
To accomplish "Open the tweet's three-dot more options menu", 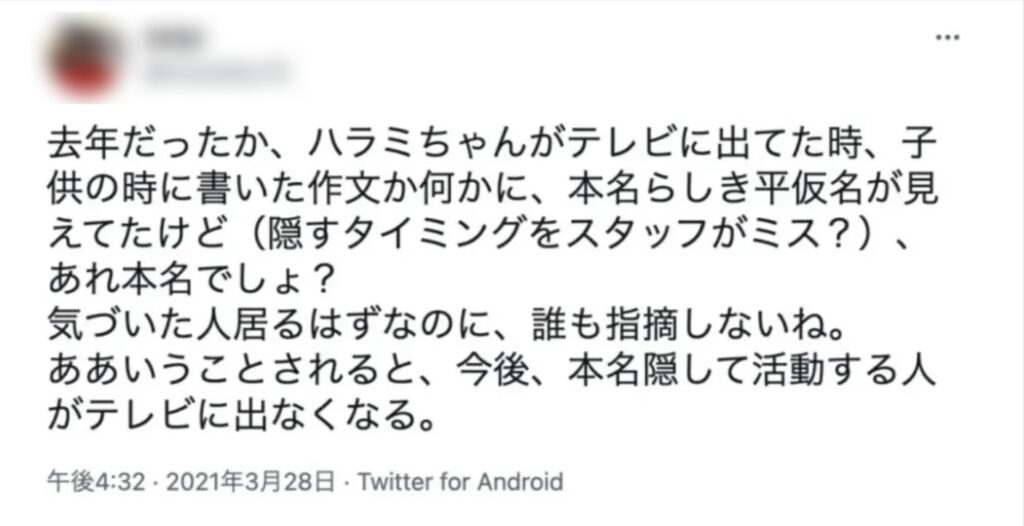I will coord(947,37).
